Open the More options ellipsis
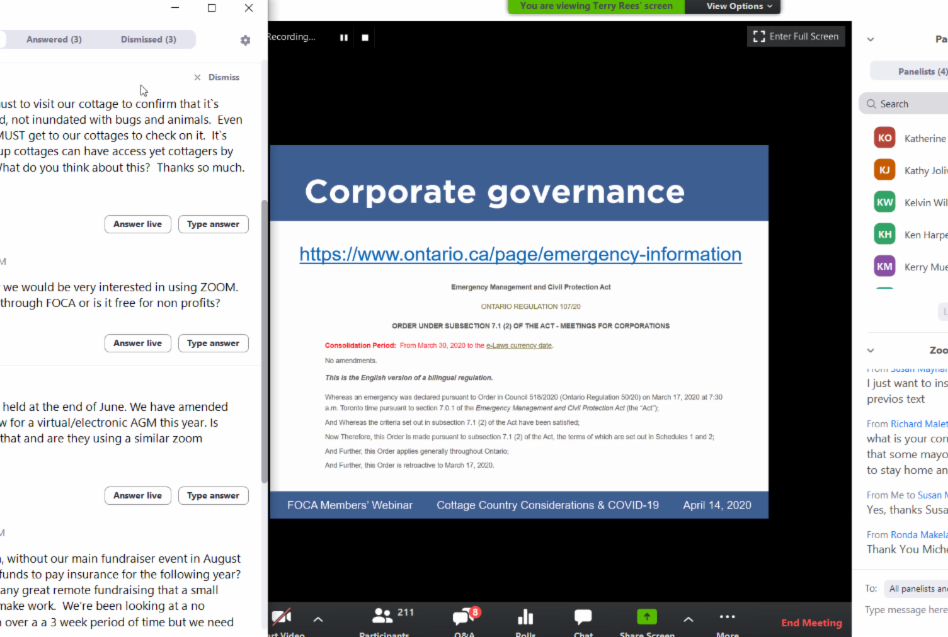 pos(727,617)
